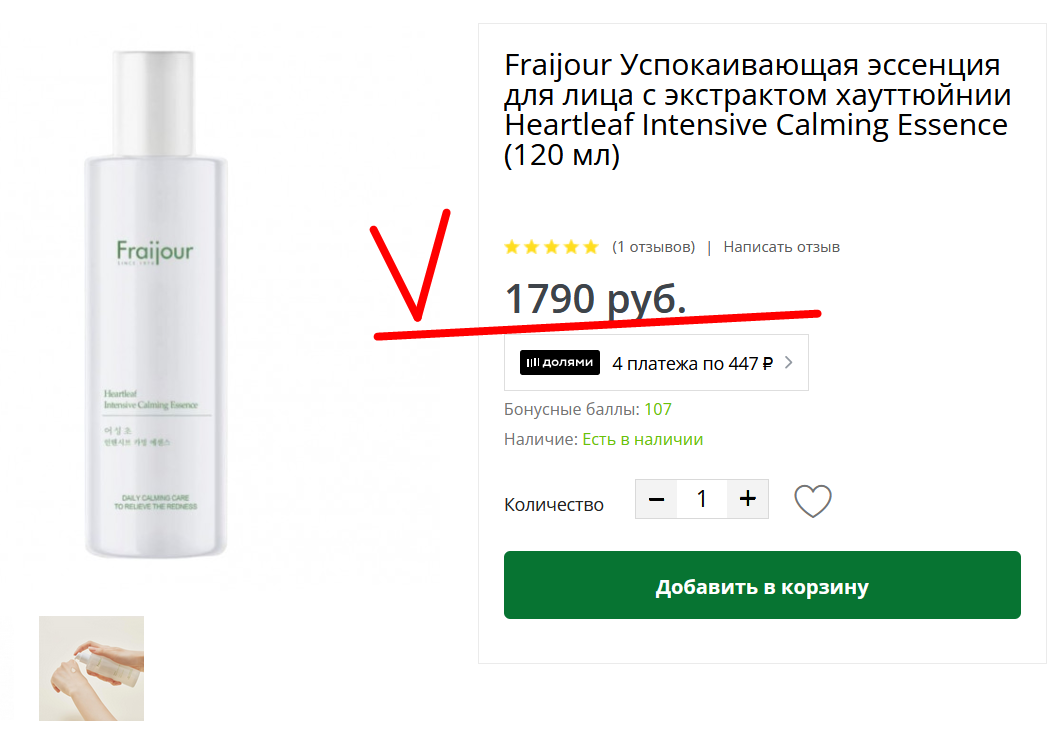Click the bonus points value 107

coord(658,409)
